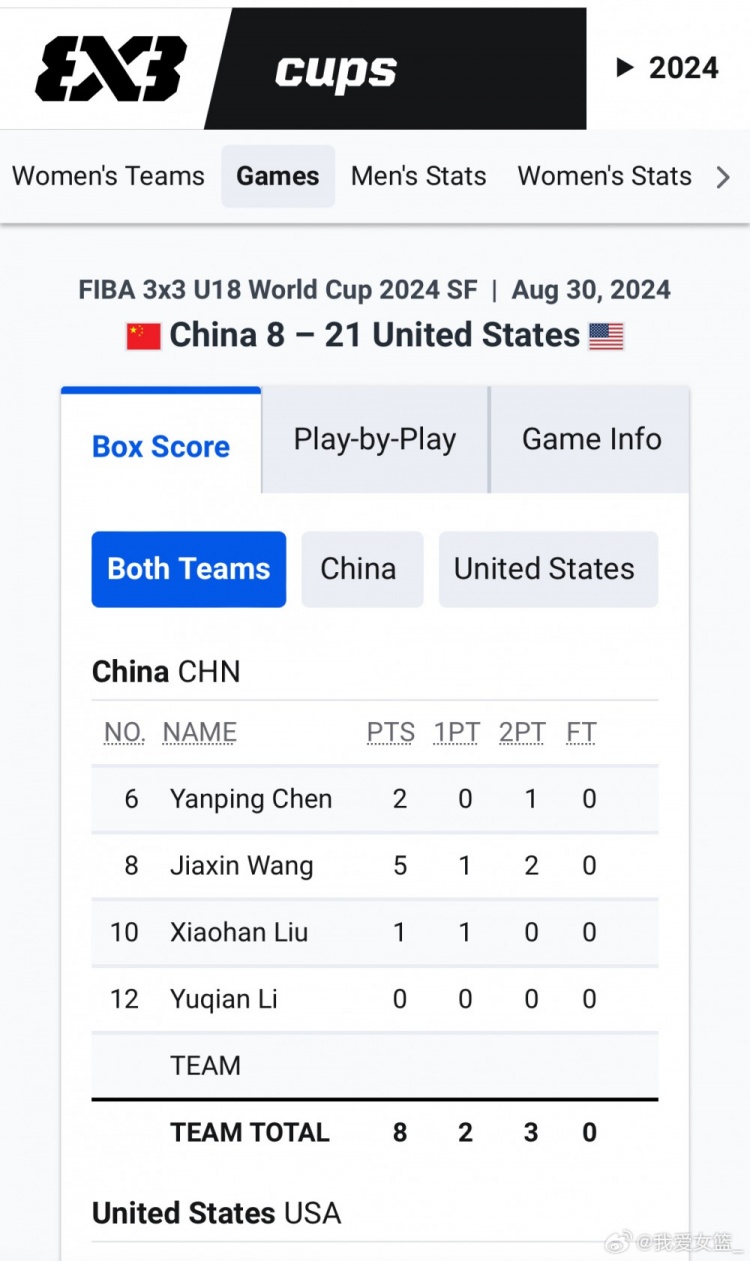Switch to Play-by-Play tab
750x1261 pixels.
pos(375,440)
